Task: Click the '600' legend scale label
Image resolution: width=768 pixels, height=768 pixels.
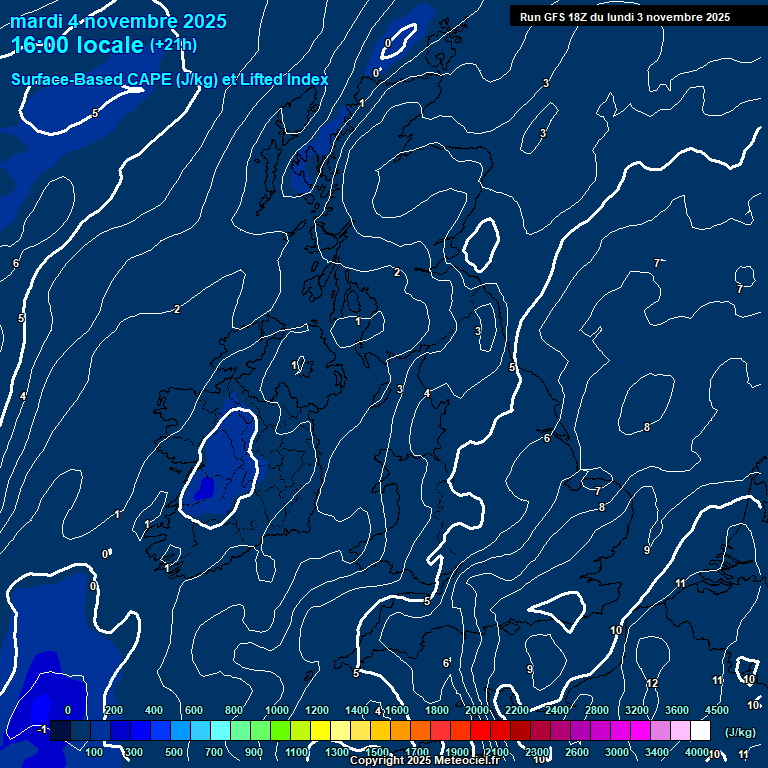Action: coord(194,710)
